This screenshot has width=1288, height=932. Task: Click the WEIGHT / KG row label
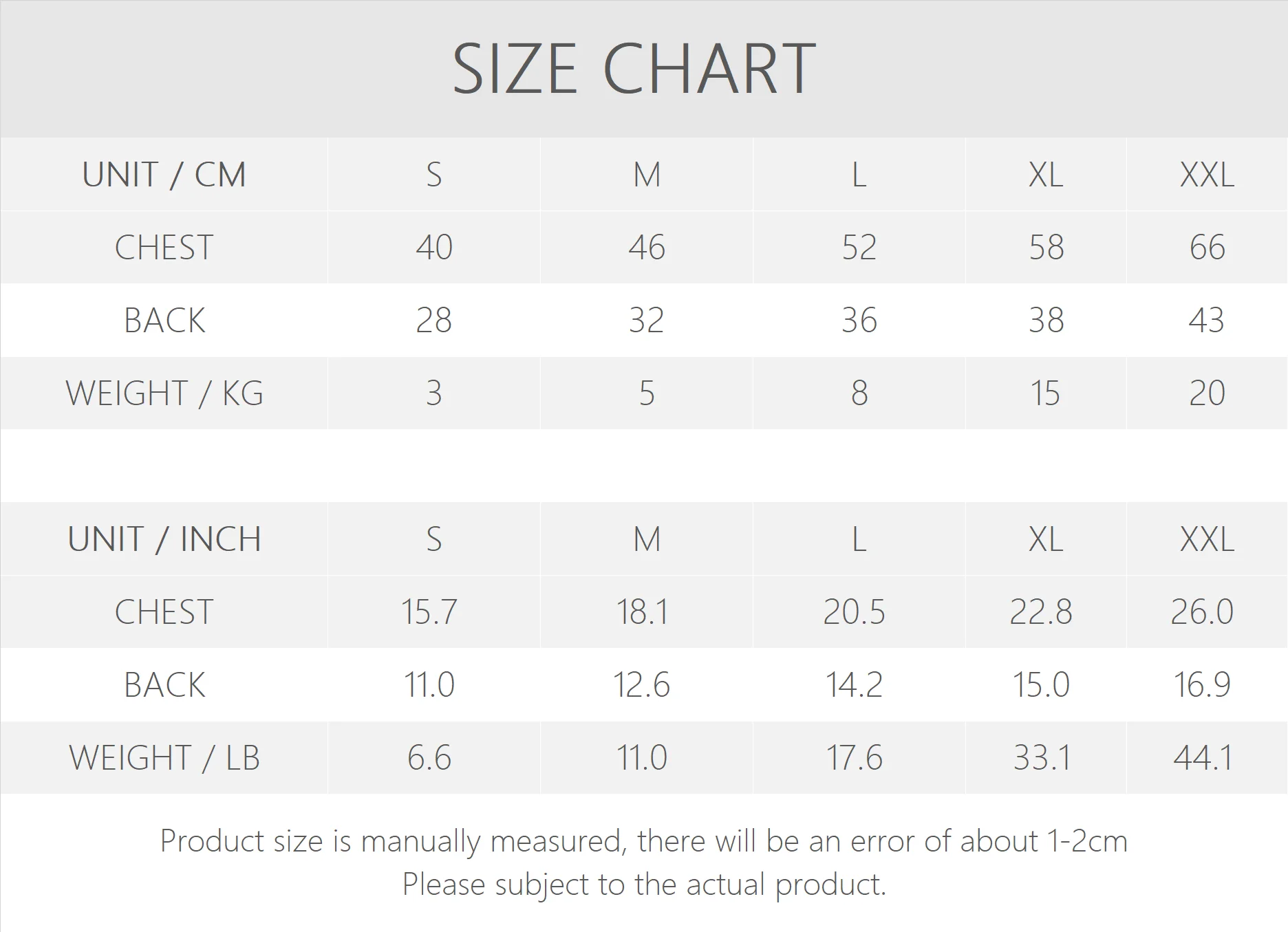tap(164, 393)
